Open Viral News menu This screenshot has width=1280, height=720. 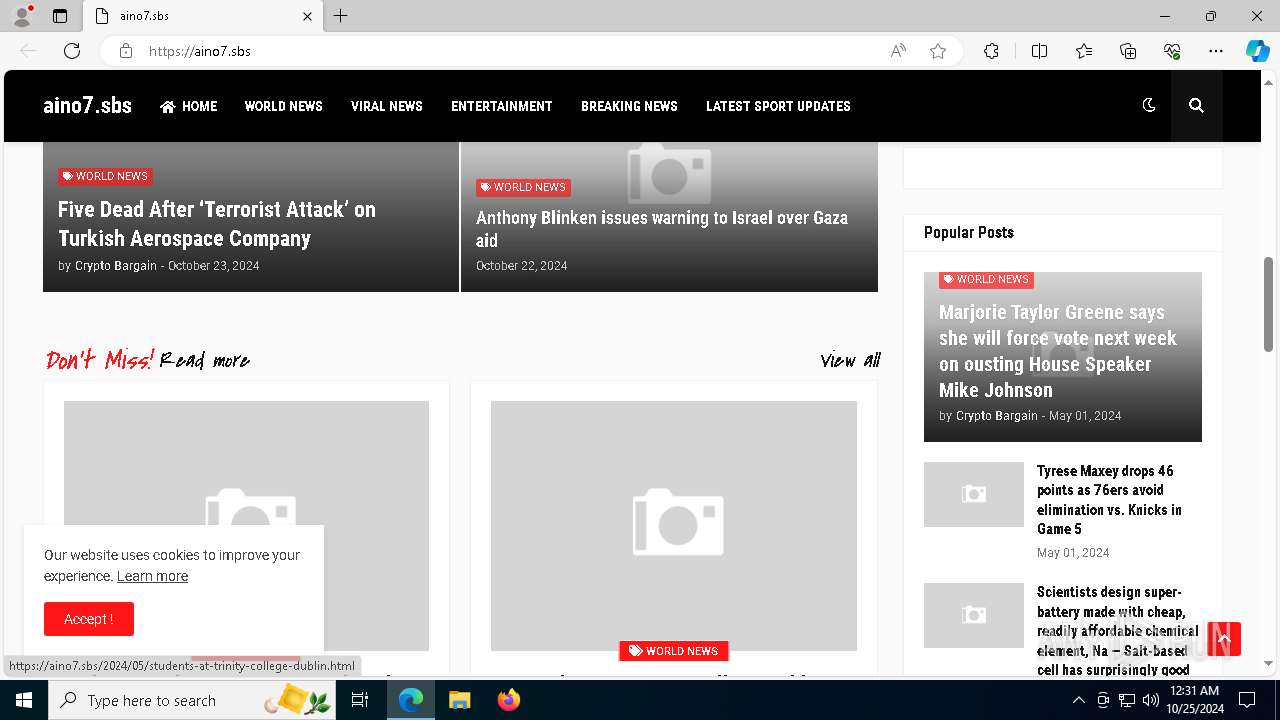(x=387, y=106)
